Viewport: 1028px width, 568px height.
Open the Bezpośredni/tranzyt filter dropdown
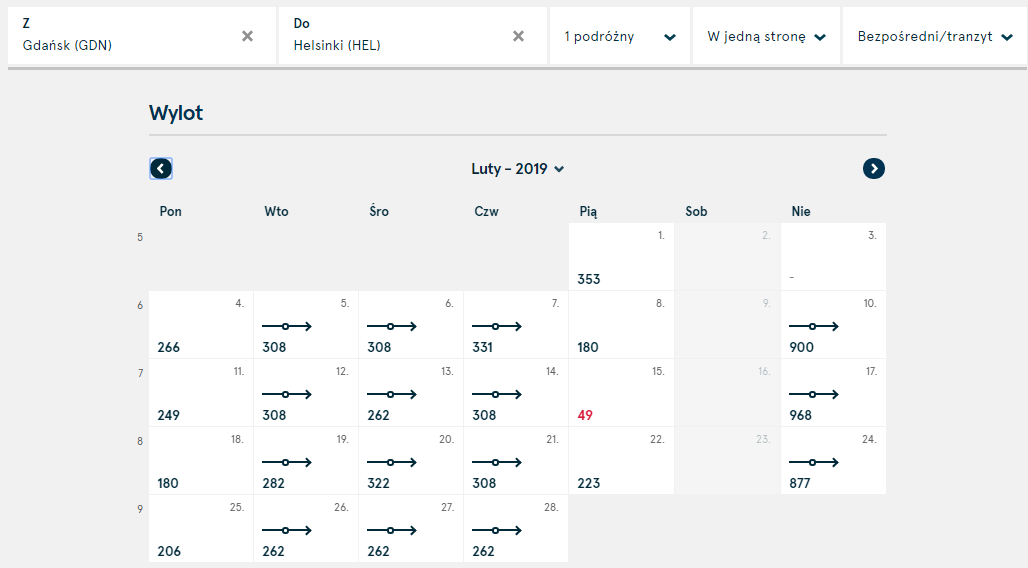[935, 36]
